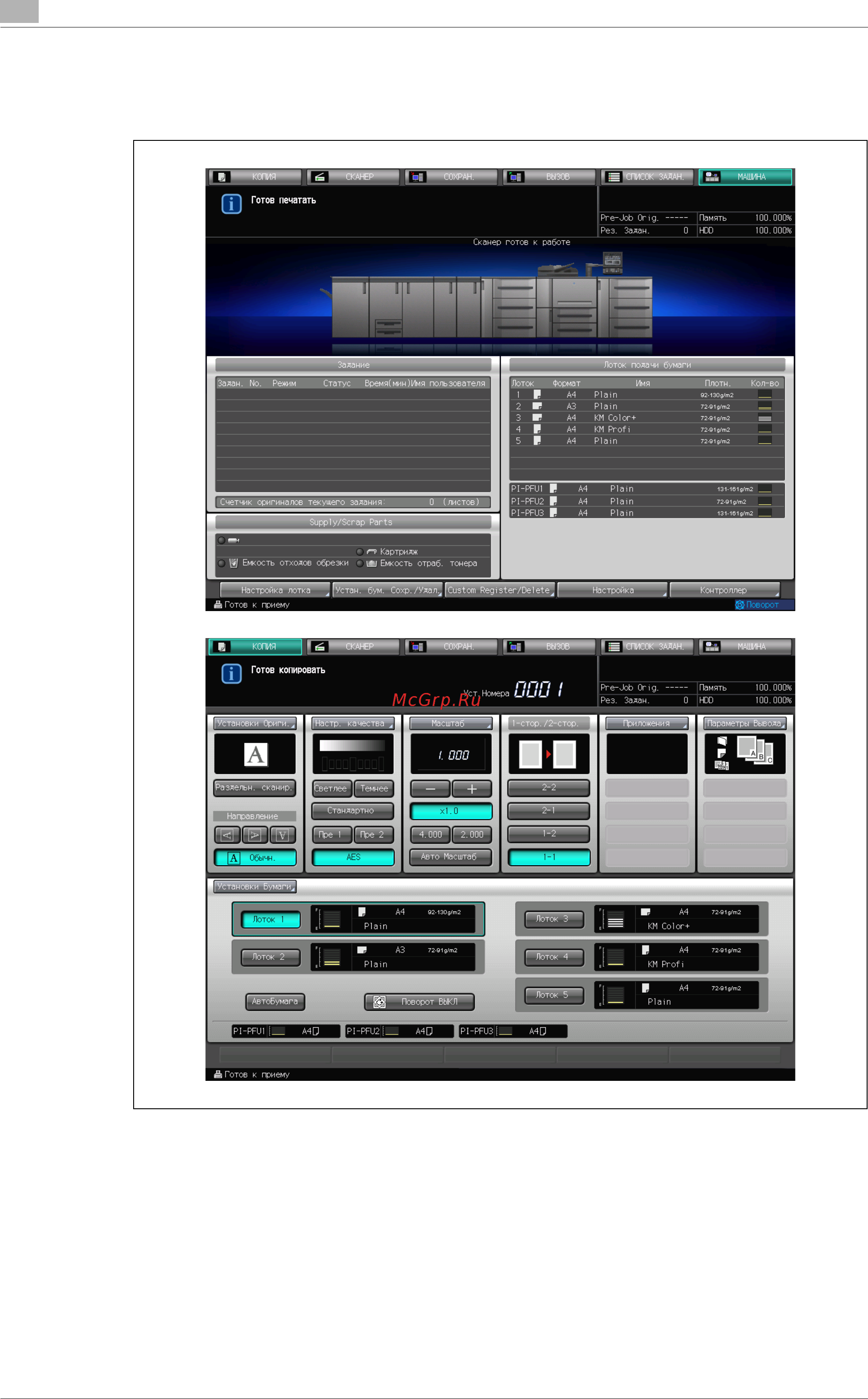The image size is (868, 1399).
Task: Open Приложения menu
Action: (647, 723)
